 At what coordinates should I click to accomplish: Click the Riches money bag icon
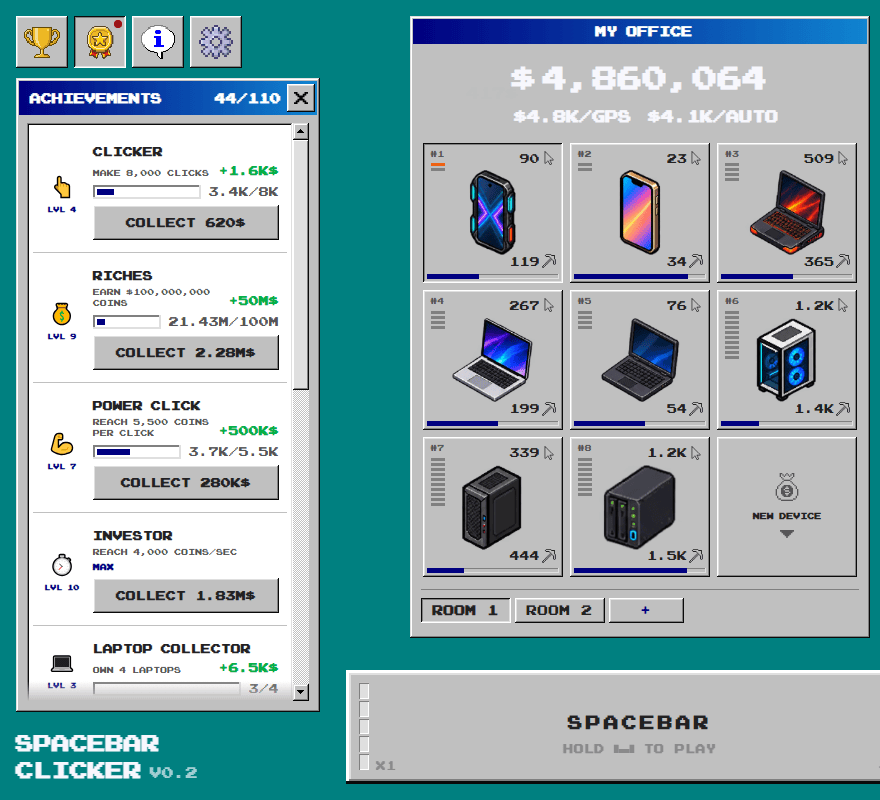click(62, 314)
